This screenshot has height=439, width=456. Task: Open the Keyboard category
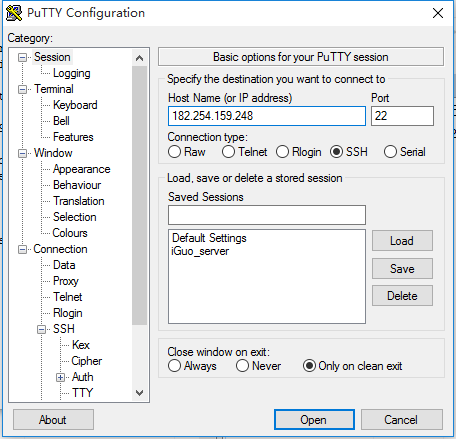click(x=75, y=105)
